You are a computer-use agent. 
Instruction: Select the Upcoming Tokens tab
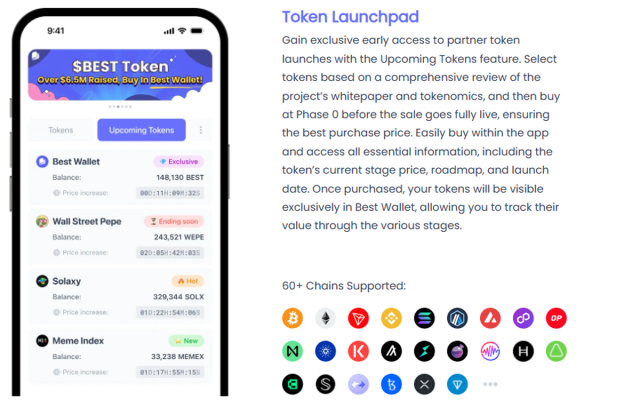tap(141, 130)
